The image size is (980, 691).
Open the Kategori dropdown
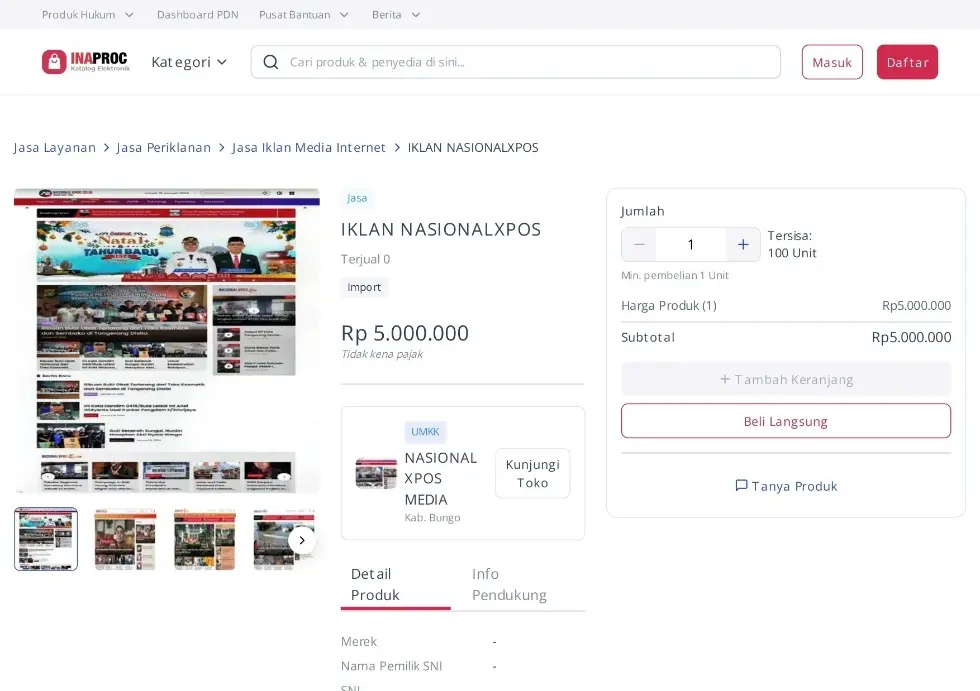point(189,62)
